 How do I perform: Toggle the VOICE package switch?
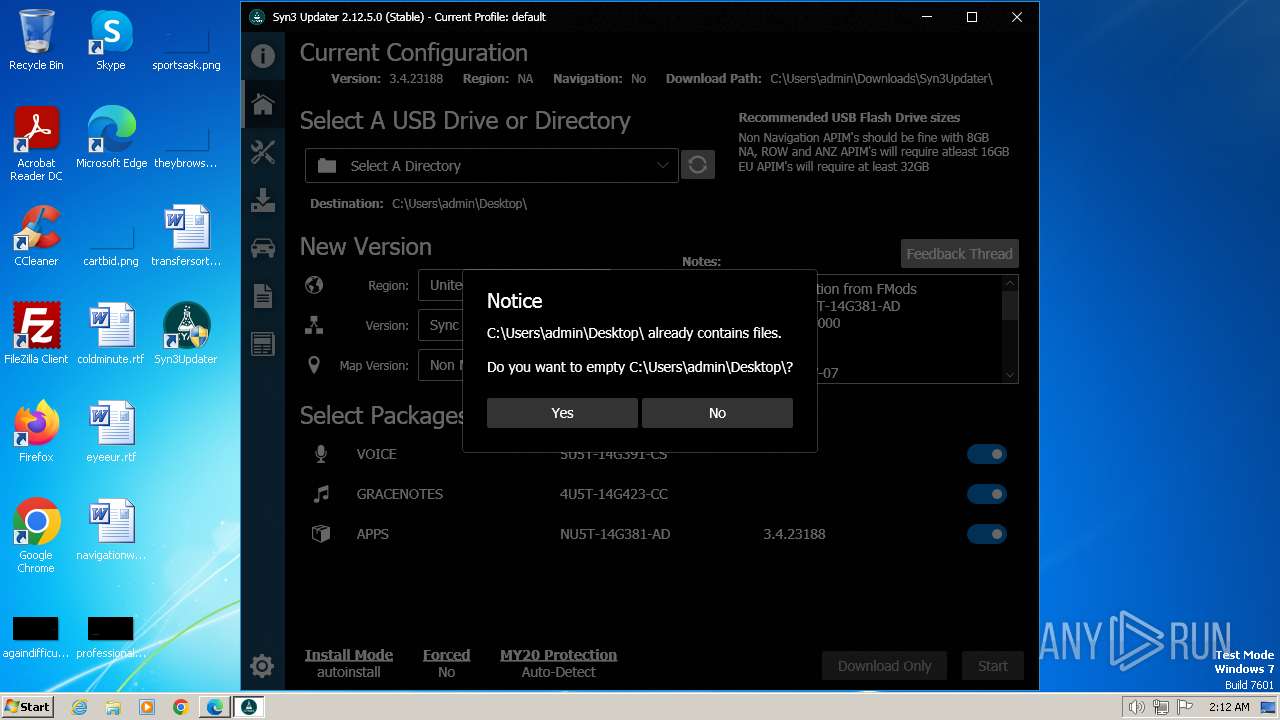[986, 454]
